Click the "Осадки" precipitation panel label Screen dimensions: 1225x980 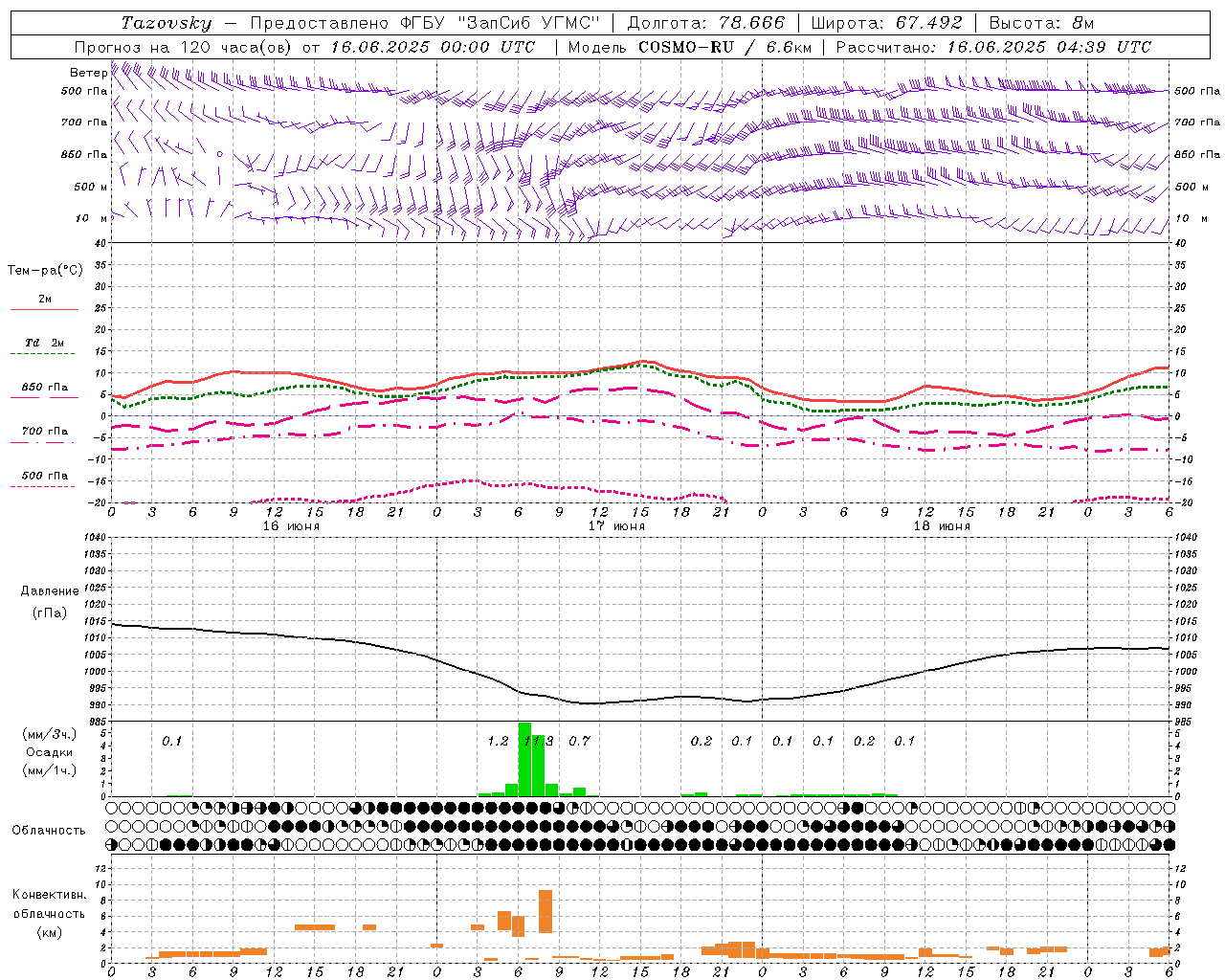coord(50,752)
